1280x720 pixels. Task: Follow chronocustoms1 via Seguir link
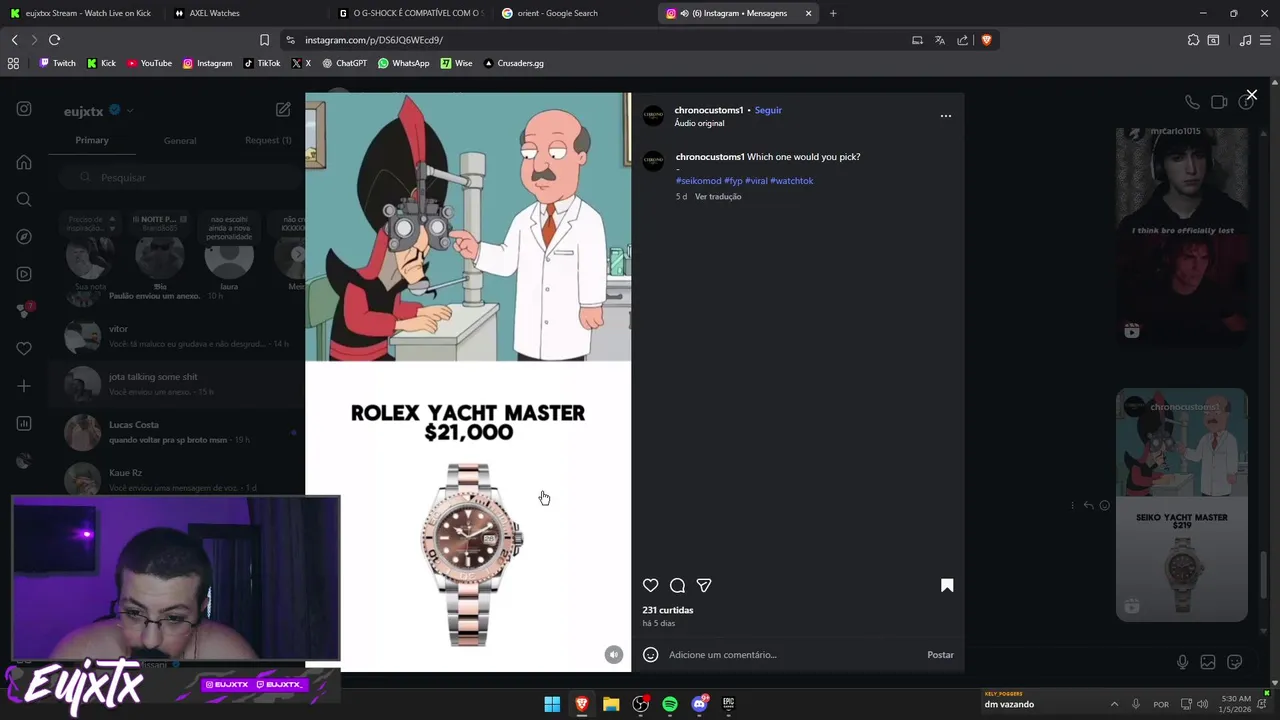click(768, 110)
